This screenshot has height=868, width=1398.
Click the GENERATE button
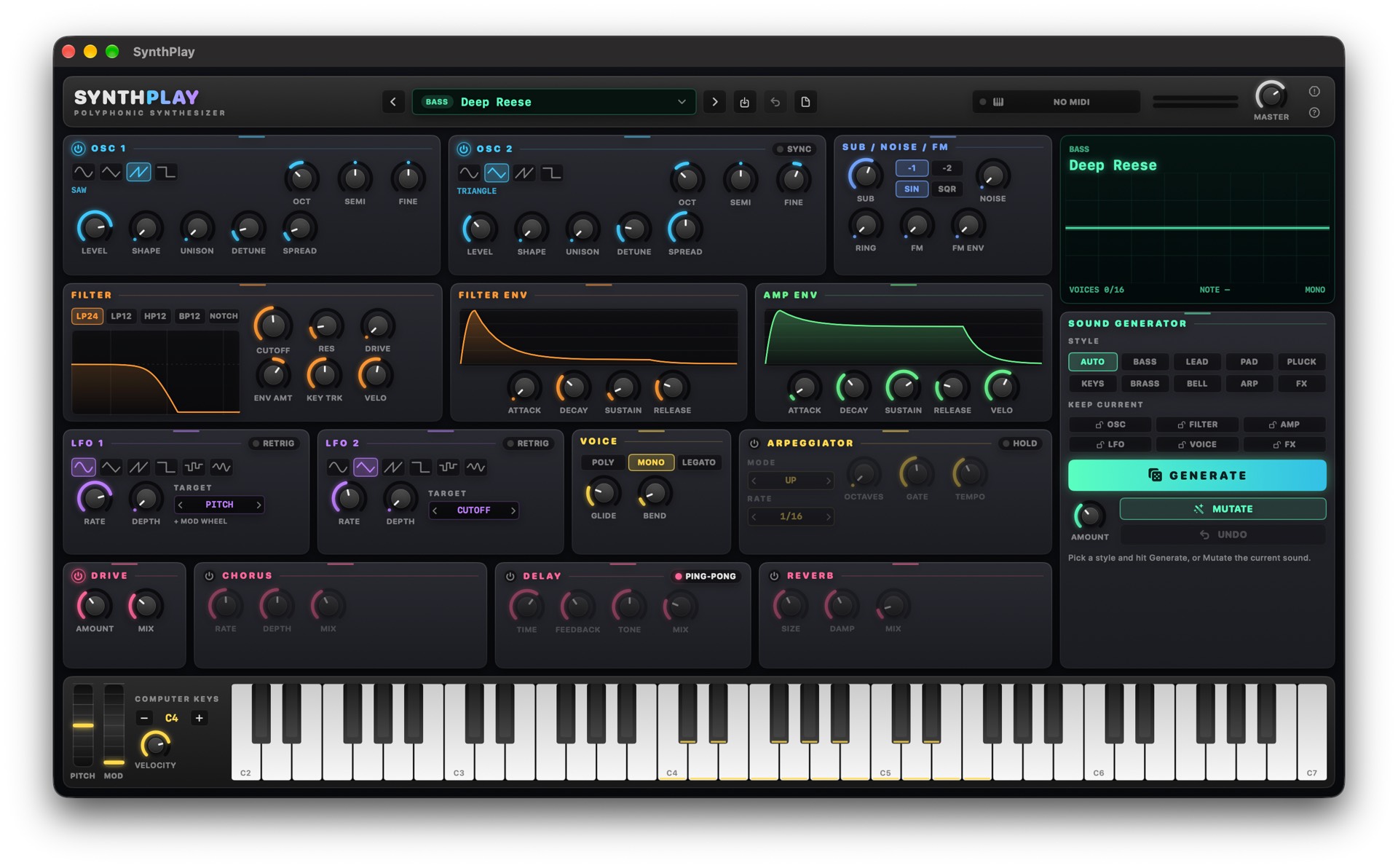[1197, 476]
